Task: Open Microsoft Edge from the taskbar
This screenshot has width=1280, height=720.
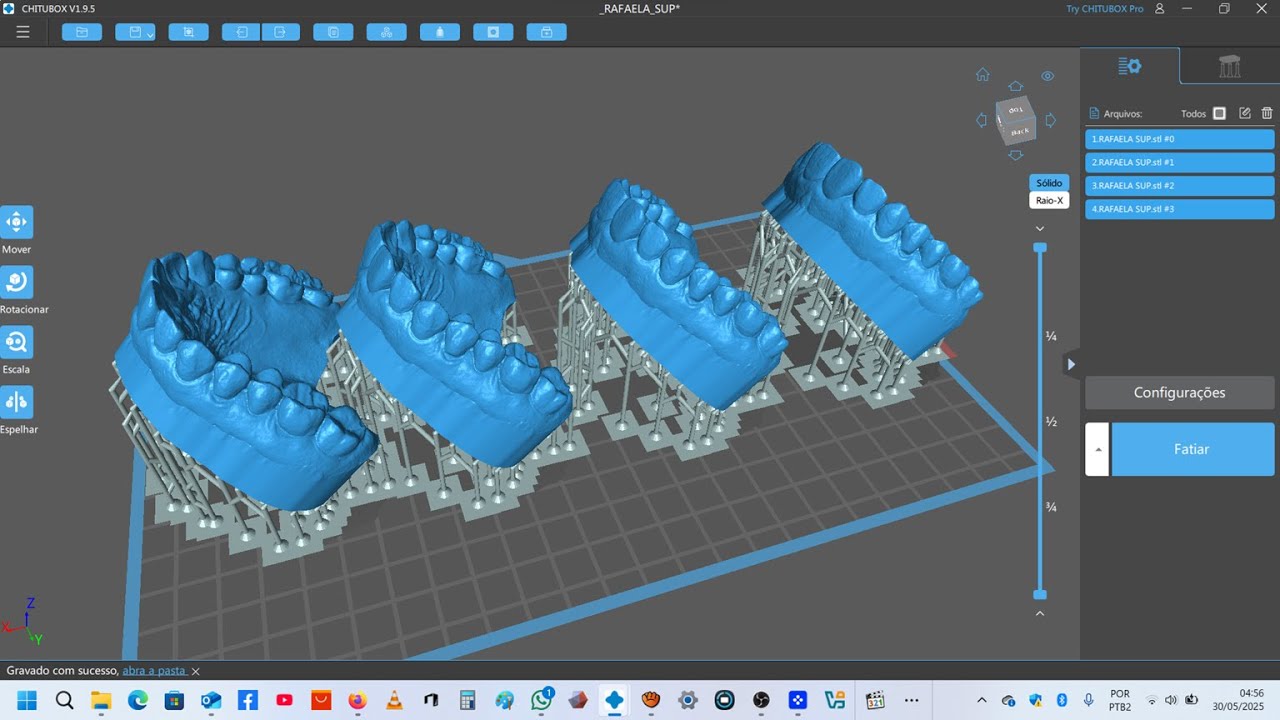Action: [137, 700]
